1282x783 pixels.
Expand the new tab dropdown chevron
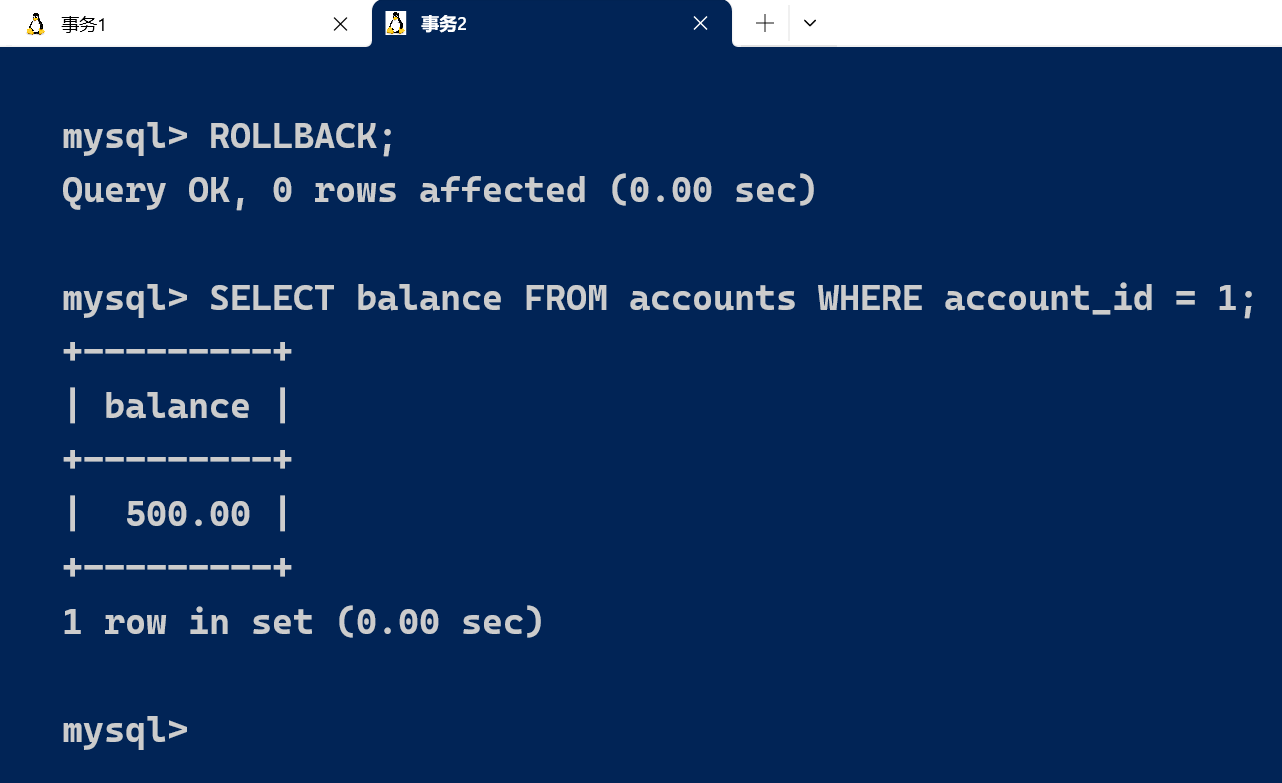(x=810, y=24)
